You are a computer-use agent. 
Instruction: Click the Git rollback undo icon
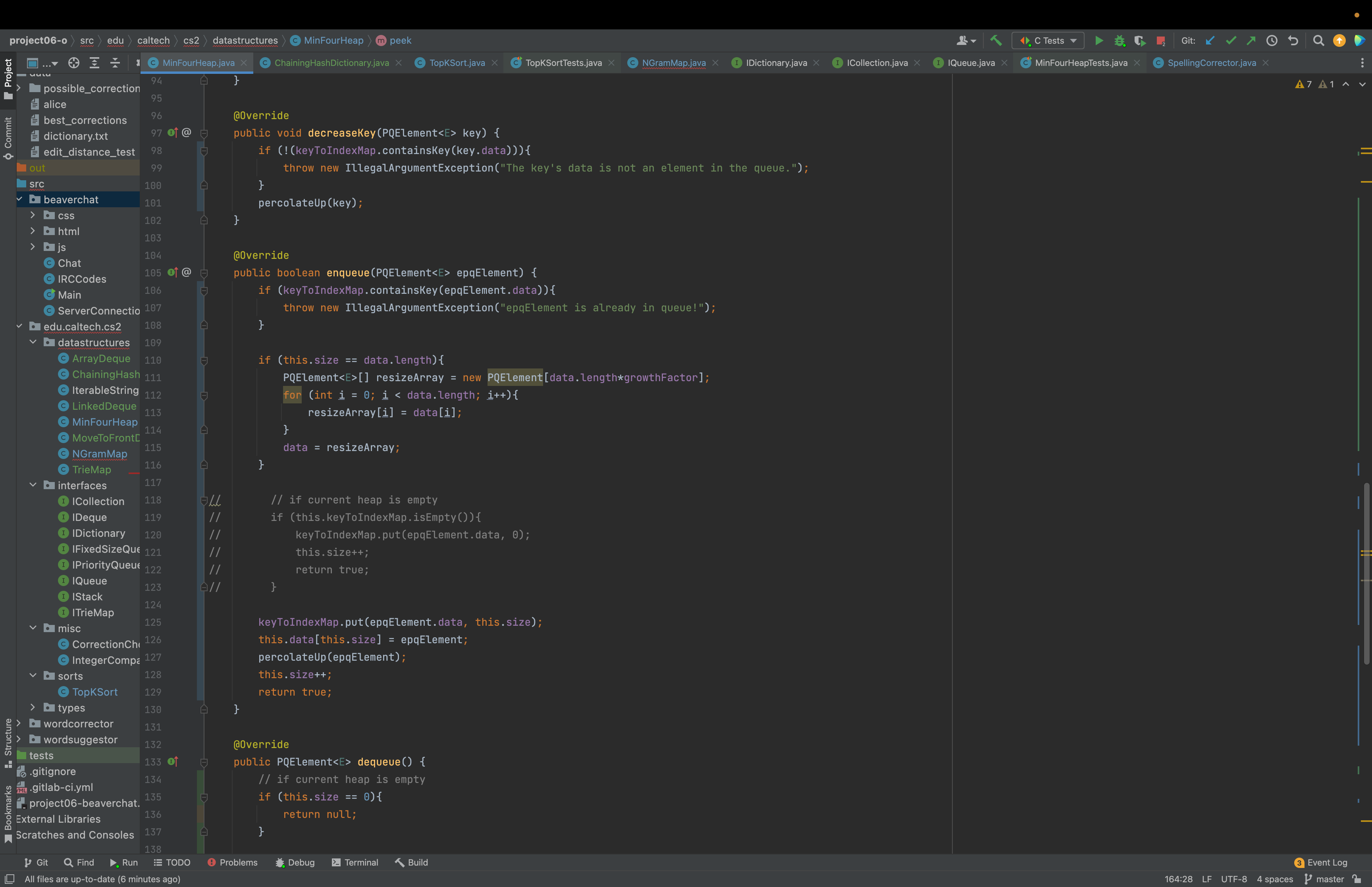pos(1293,41)
